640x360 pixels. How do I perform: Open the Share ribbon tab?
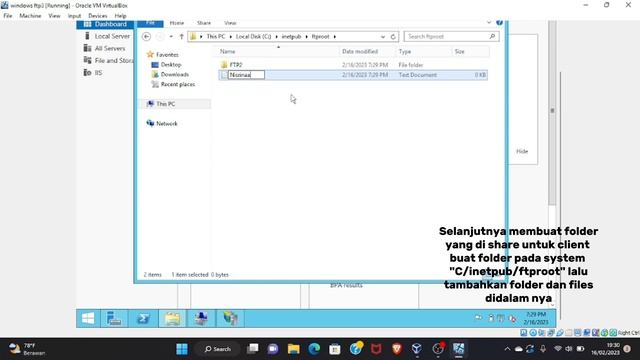coord(204,23)
